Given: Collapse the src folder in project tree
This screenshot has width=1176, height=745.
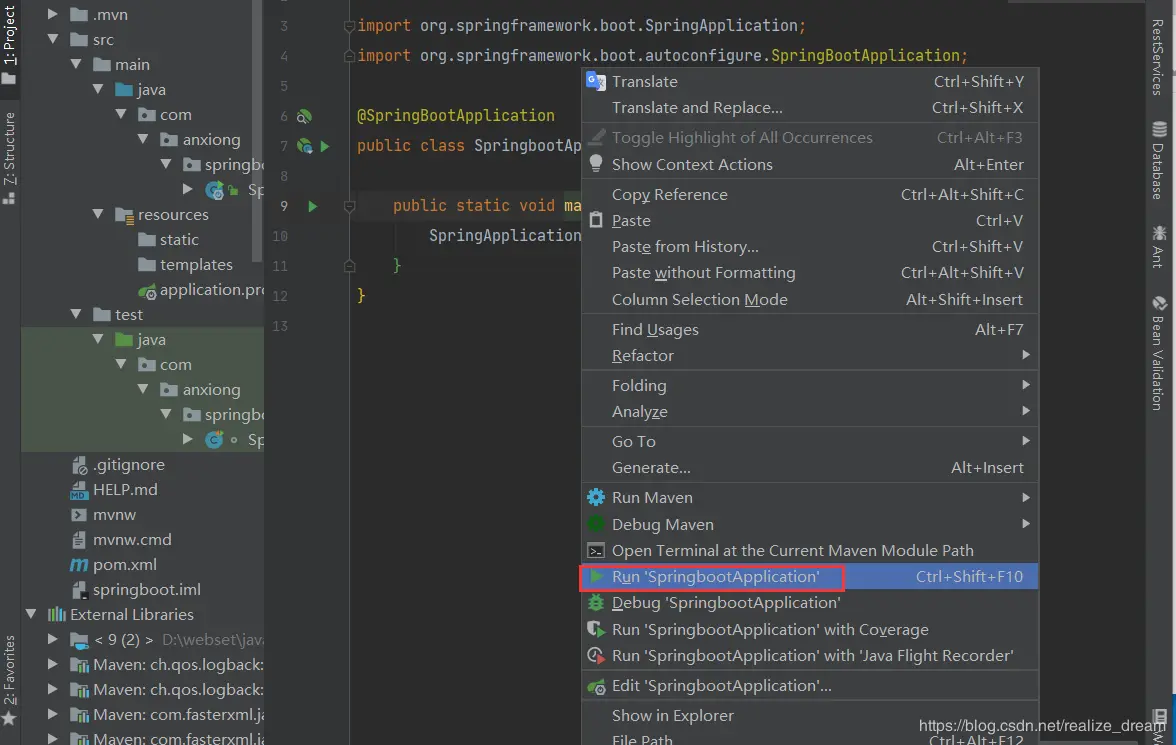Looking at the screenshot, I should 52,39.
